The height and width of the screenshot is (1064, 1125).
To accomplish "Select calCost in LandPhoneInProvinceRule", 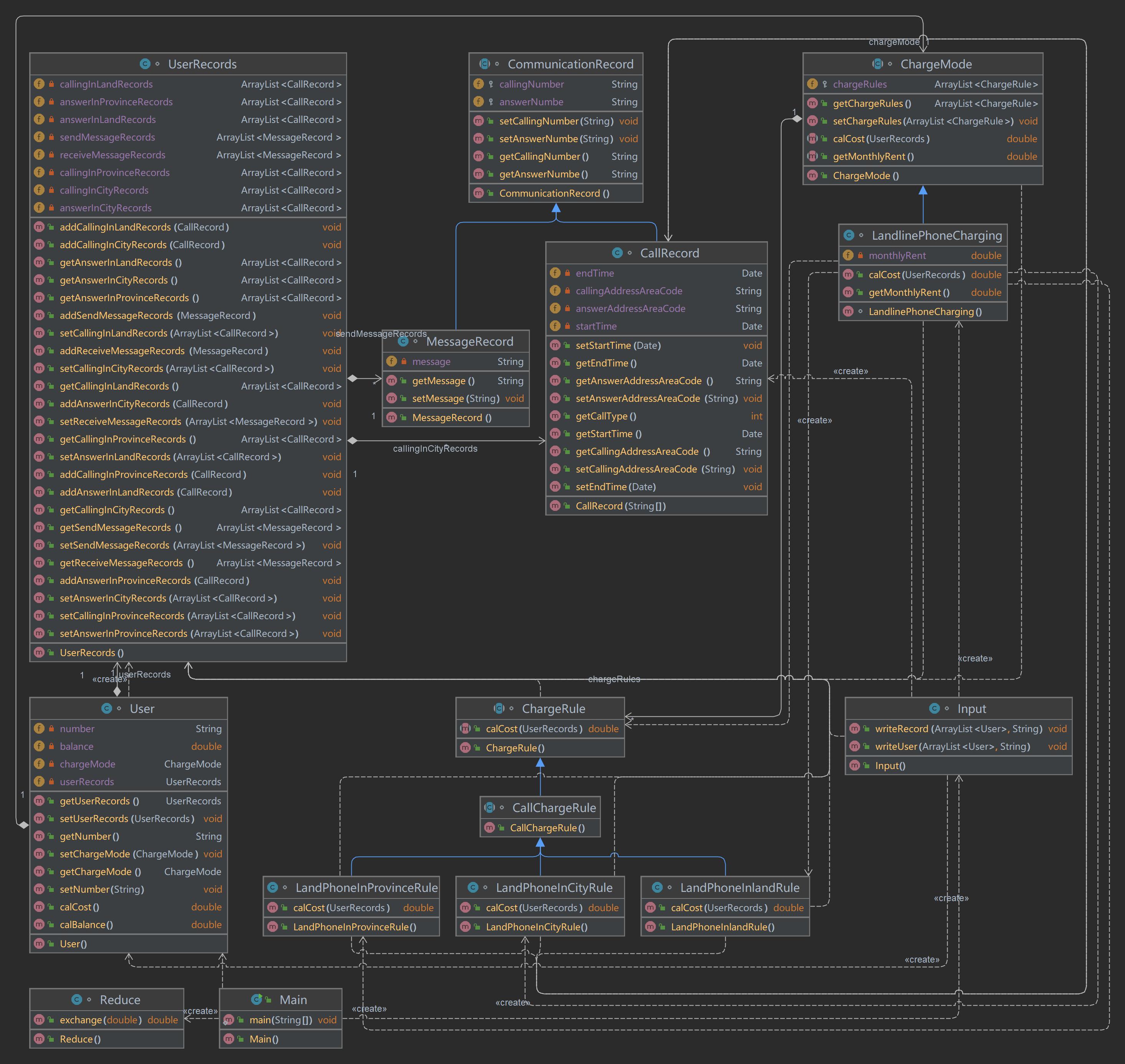I will [351, 907].
